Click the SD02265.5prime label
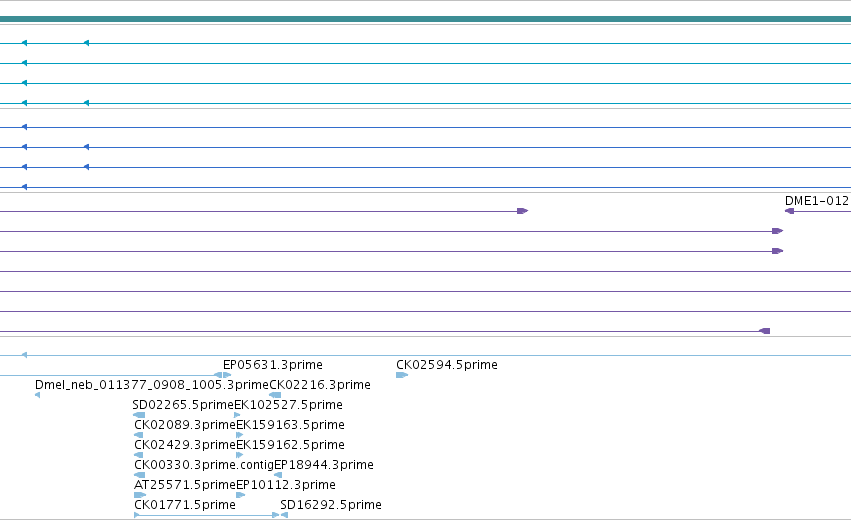Screen dimensions: 851x520 click(183, 405)
